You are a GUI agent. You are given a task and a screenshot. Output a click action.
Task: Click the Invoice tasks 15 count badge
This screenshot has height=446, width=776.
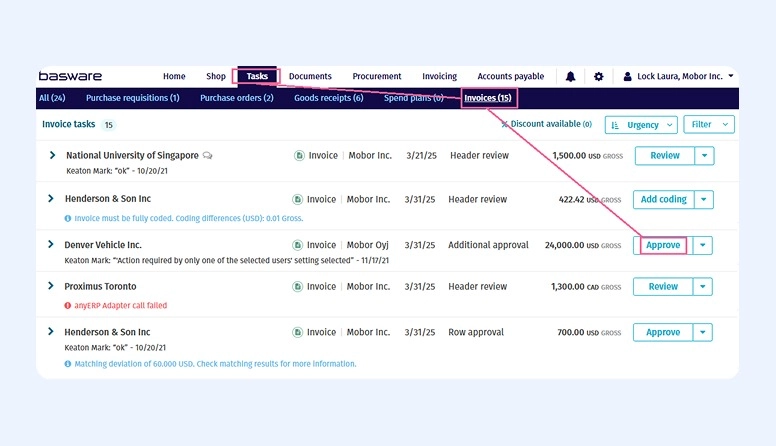click(x=108, y=125)
